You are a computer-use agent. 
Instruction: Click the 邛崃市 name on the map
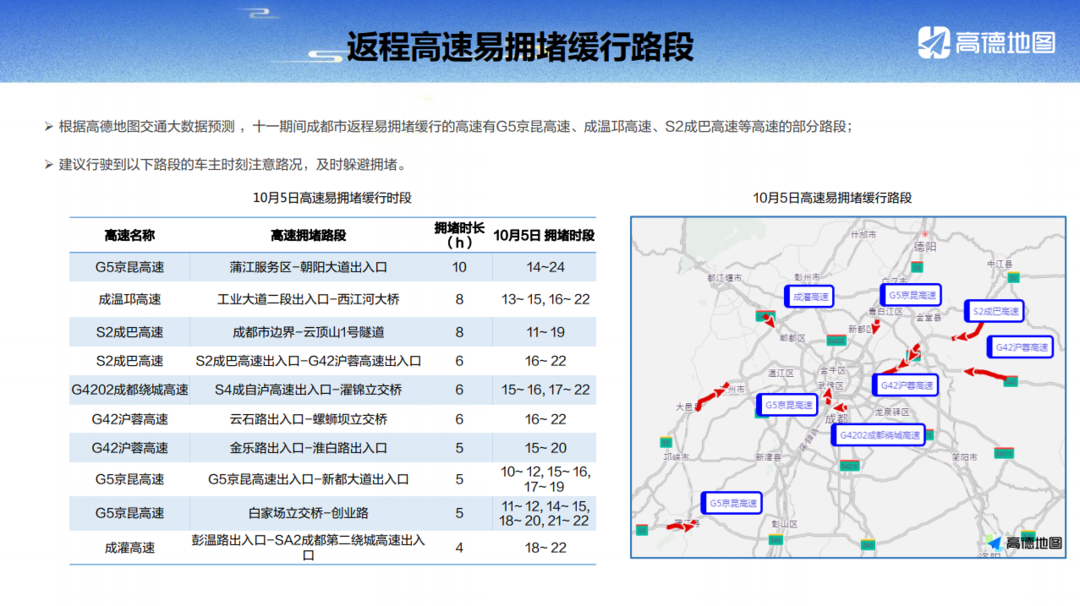pos(676,457)
